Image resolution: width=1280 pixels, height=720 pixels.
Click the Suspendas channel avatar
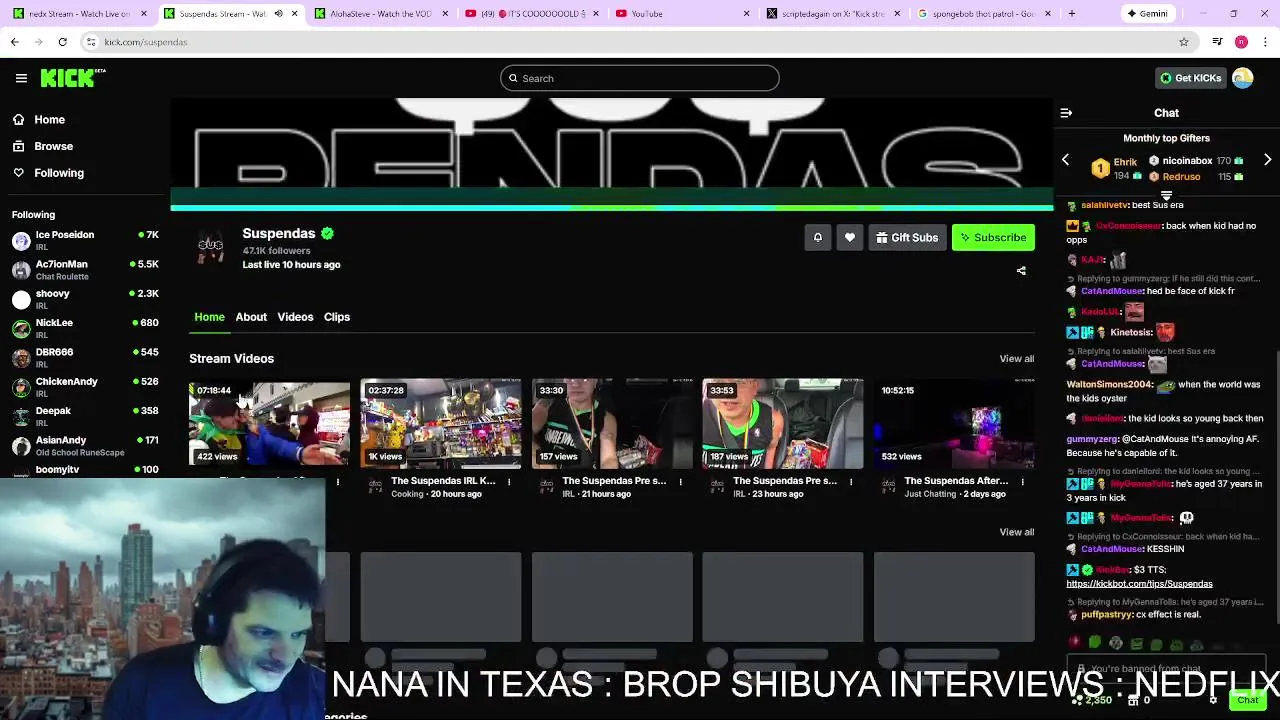coord(210,247)
